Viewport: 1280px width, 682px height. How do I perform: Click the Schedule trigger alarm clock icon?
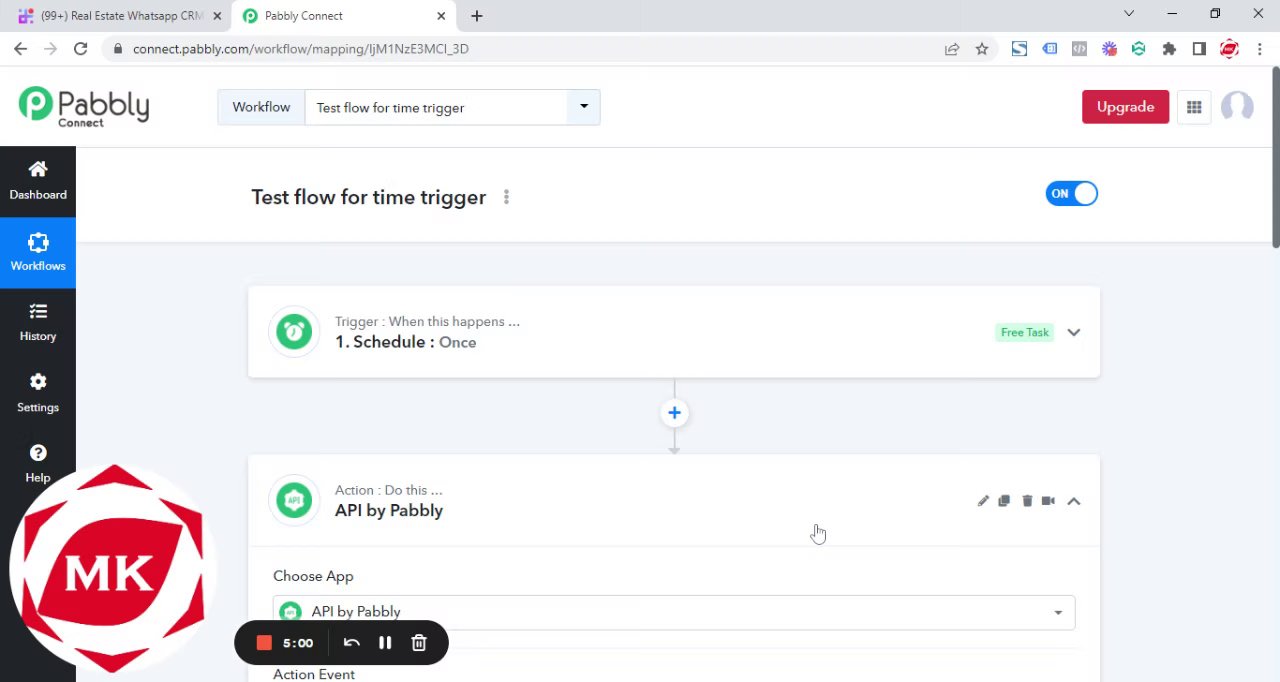[x=294, y=332]
